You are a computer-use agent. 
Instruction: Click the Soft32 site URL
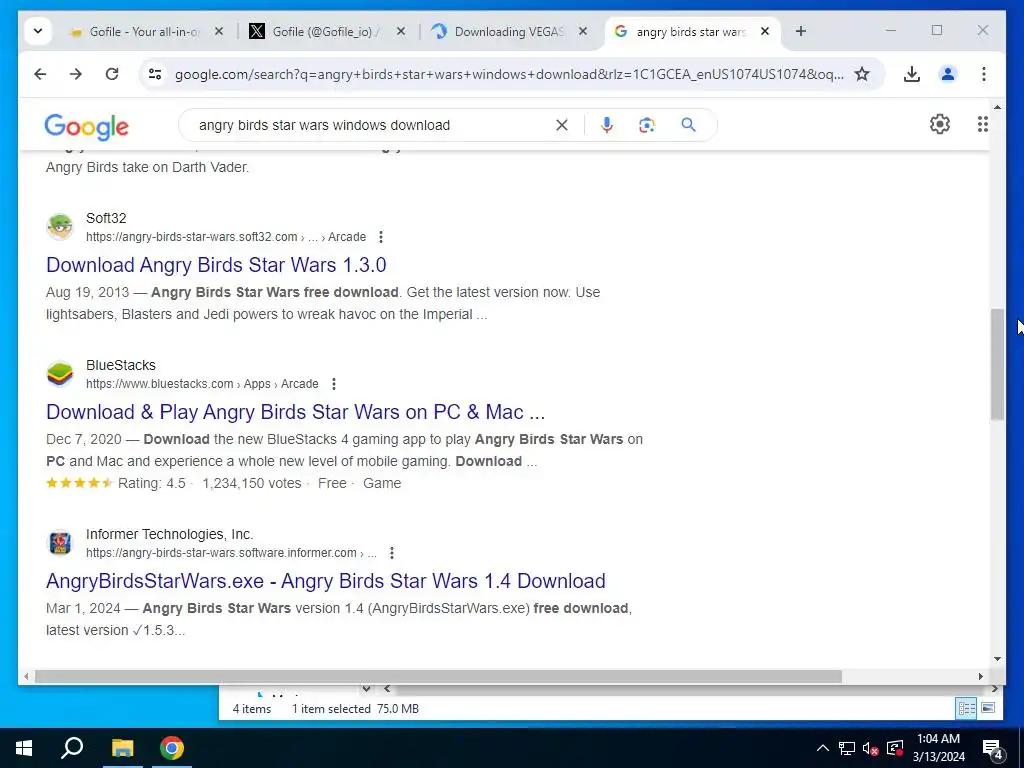point(226,237)
